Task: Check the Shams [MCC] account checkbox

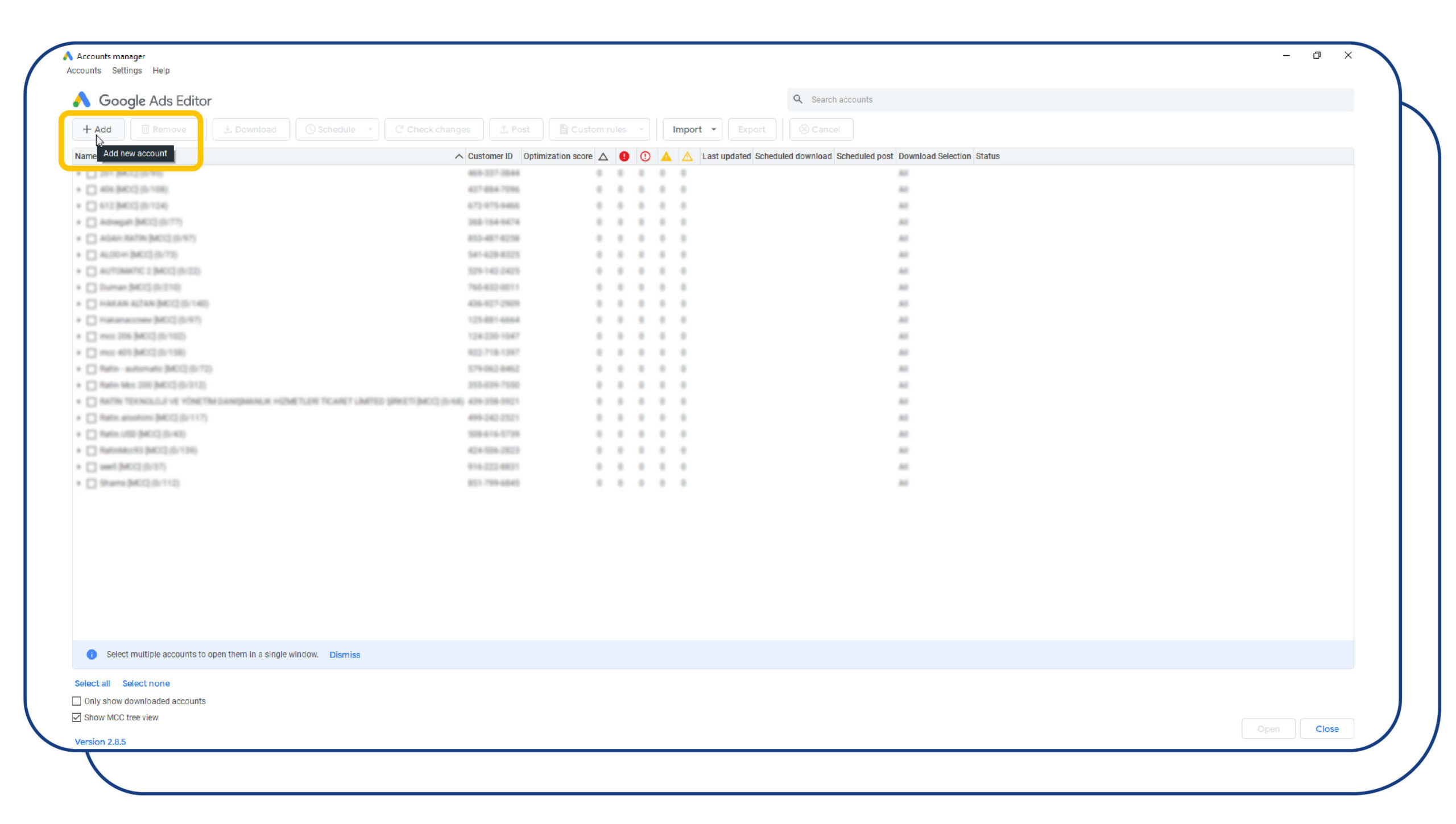Action: click(91, 483)
